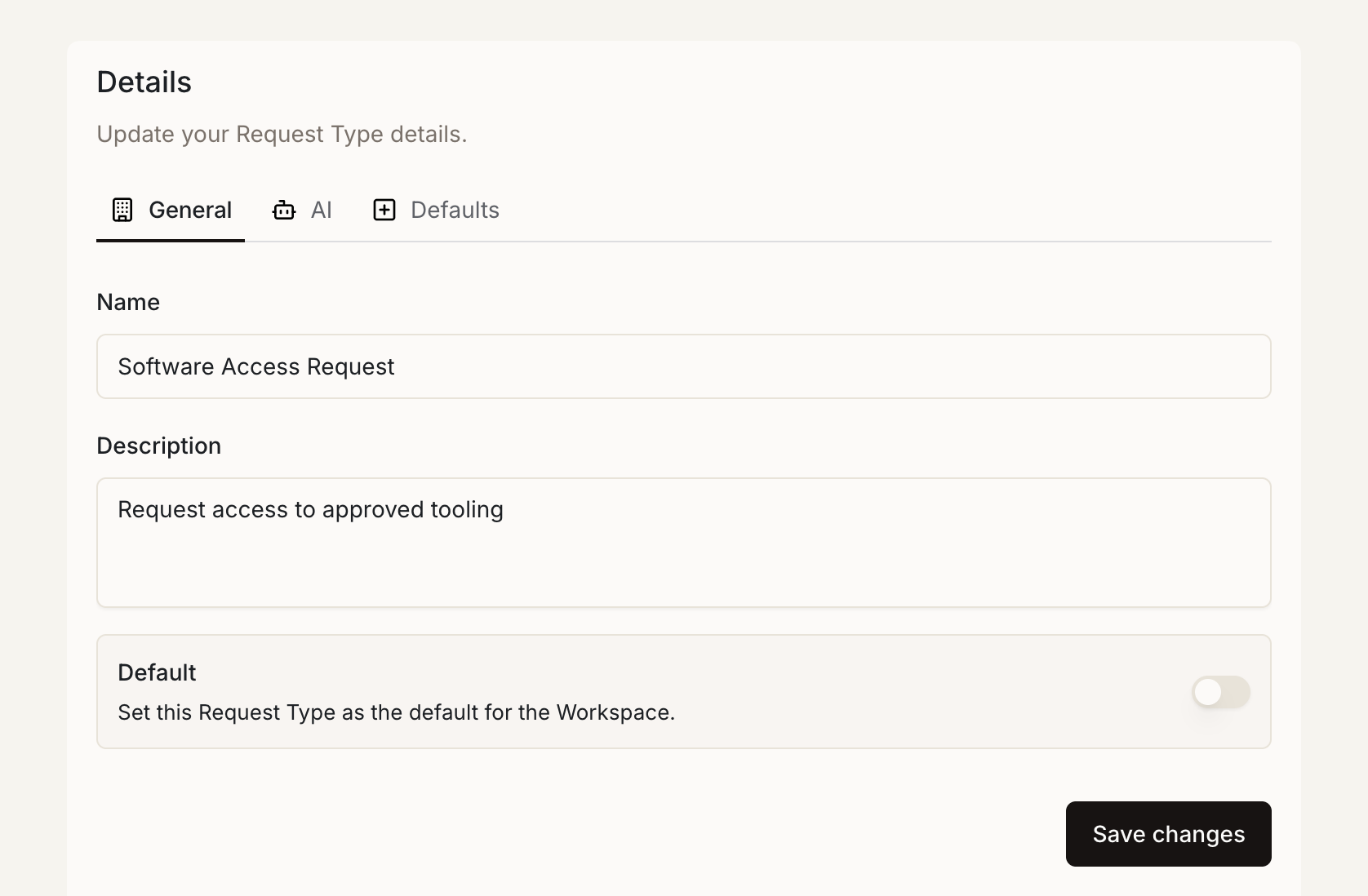Image resolution: width=1368 pixels, height=896 pixels.
Task: Click the white knob of the Default switch
Action: coord(1208,692)
